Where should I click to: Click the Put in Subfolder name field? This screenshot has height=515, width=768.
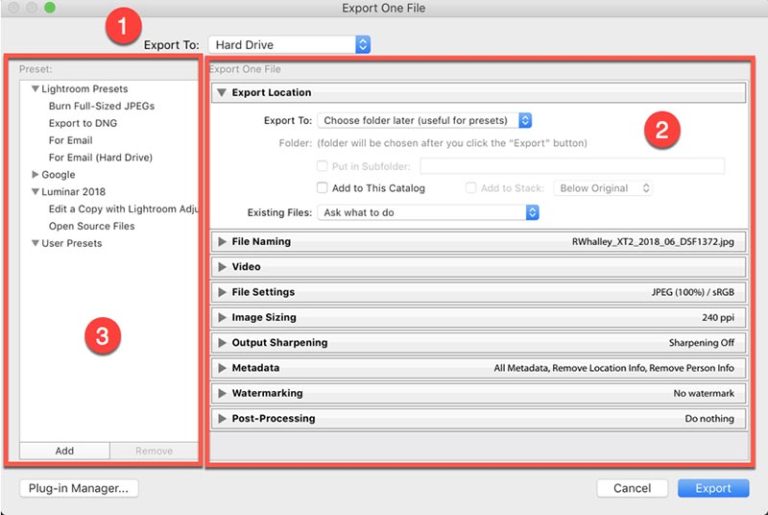(572, 166)
